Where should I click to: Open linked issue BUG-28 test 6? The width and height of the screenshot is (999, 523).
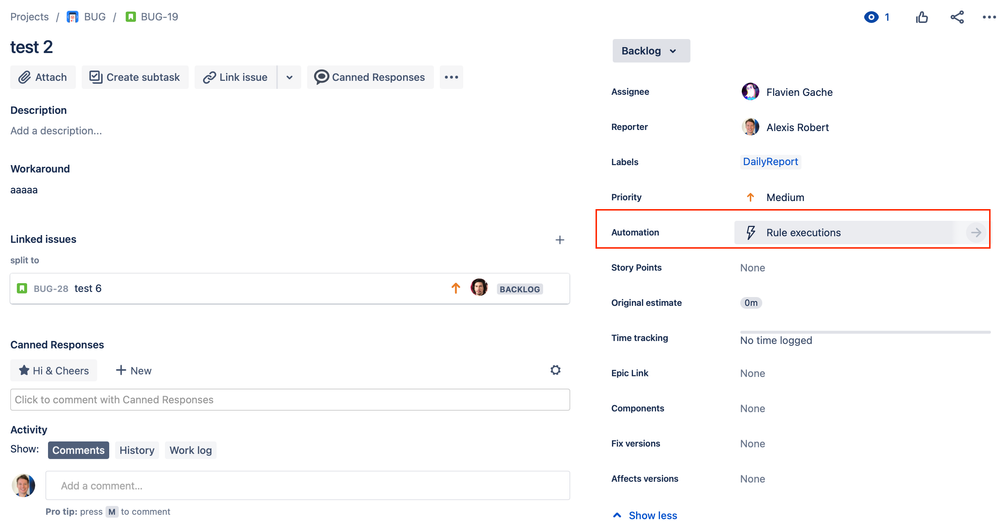(290, 289)
